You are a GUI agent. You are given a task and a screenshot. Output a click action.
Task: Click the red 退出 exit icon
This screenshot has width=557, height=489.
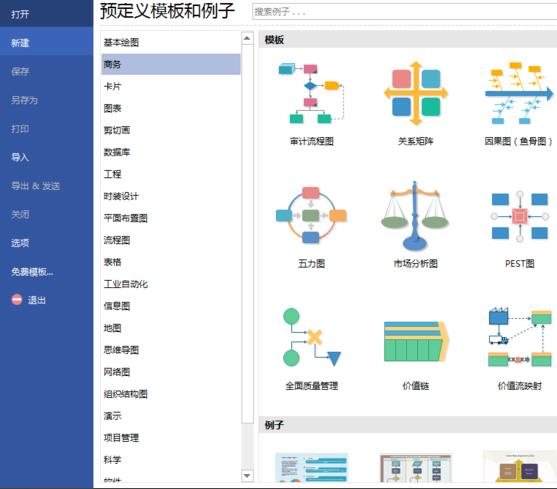pyautogui.click(x=17, y=300)
